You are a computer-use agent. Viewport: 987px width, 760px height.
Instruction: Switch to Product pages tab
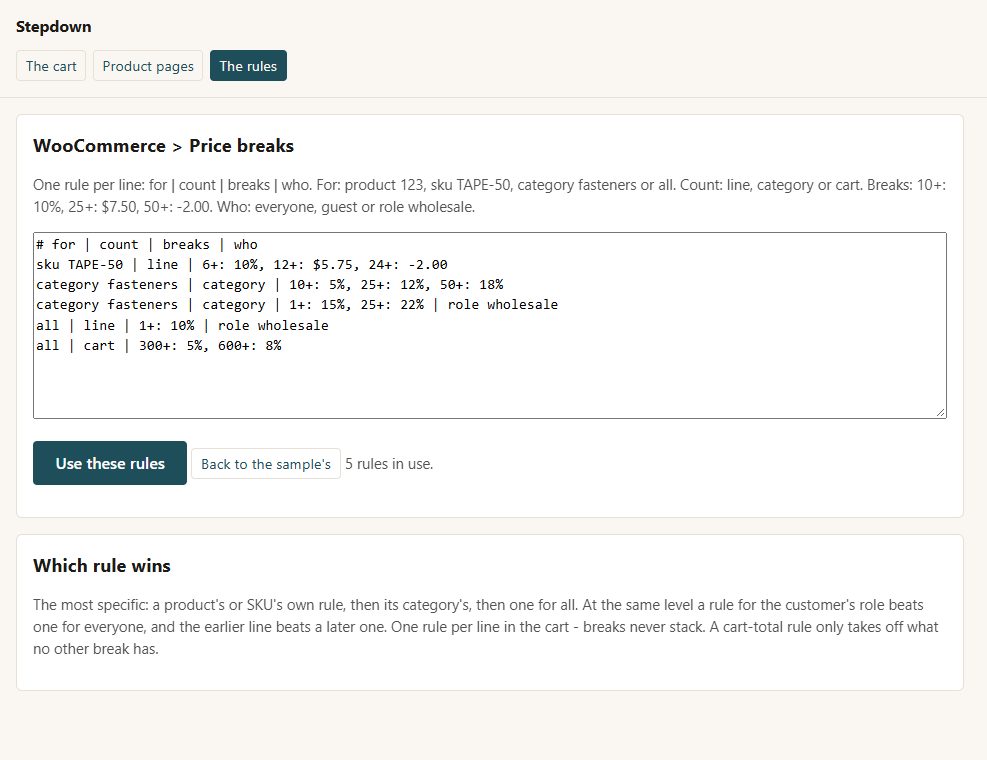pos(148,65)
